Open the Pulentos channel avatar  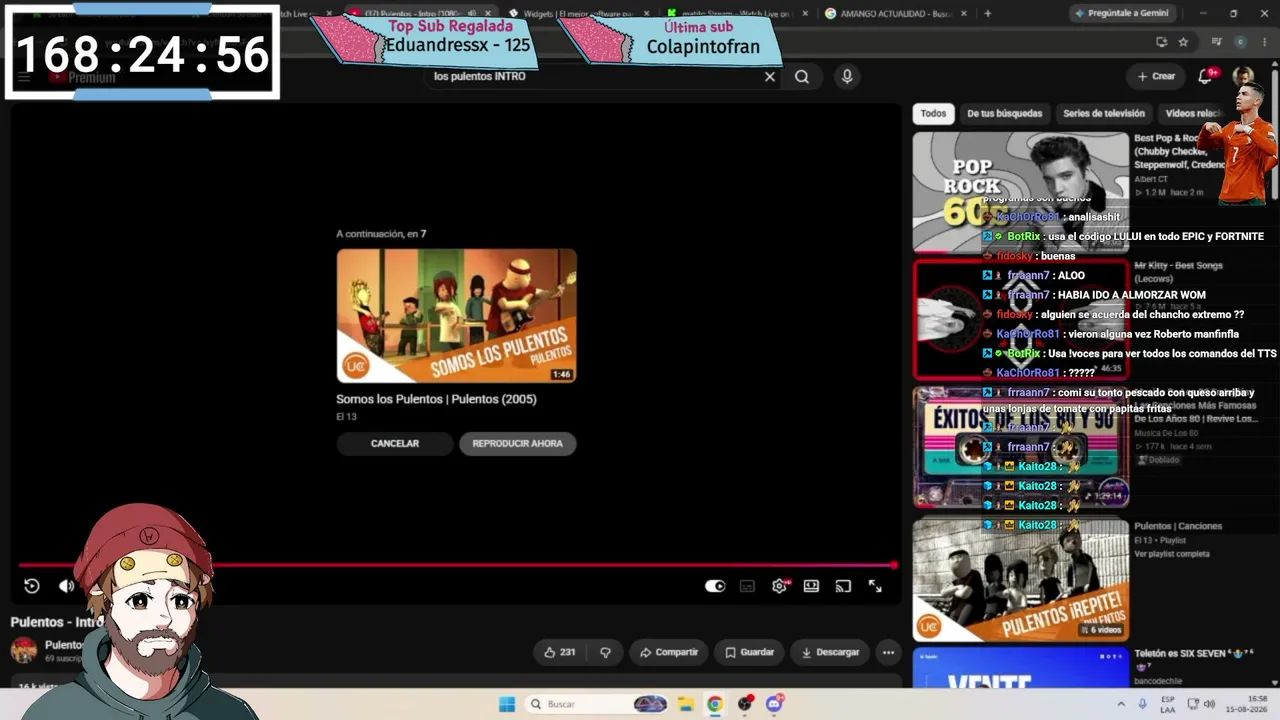tap(23, 651)
